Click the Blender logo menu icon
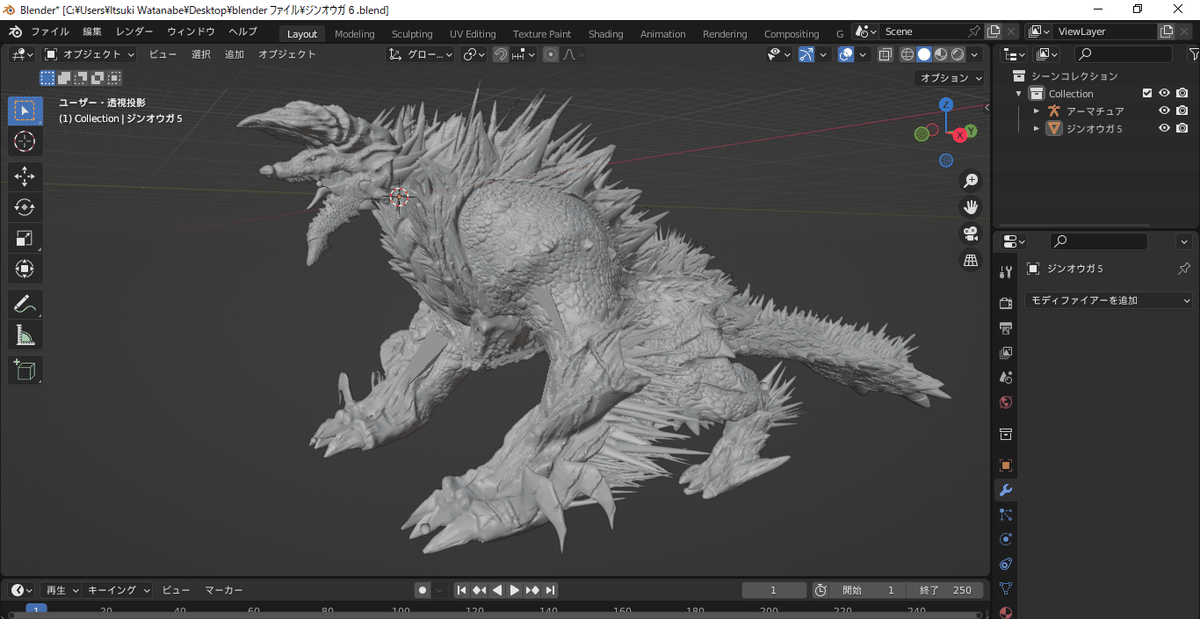Viewport: 1200px width, 619px height. pyautogui.click(x=14, y=32)
